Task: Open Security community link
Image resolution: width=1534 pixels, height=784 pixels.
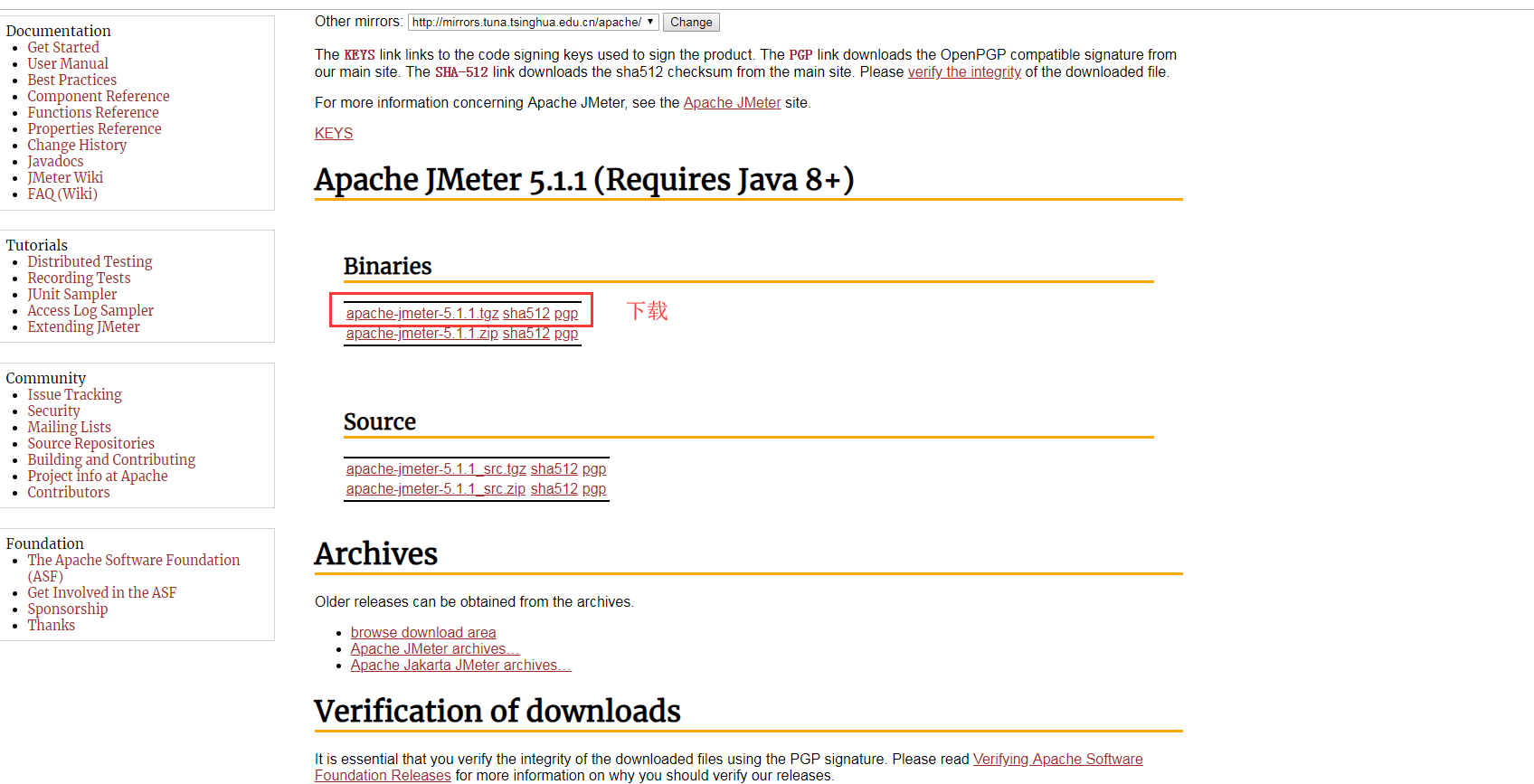Action: click(x=53, y=411)
